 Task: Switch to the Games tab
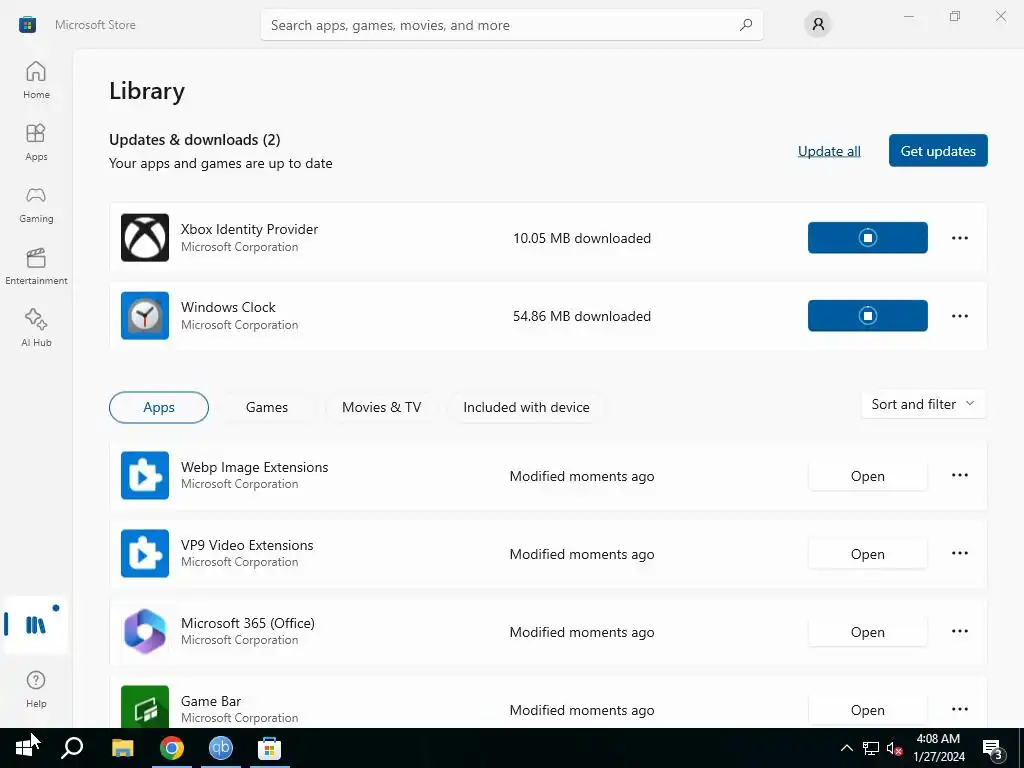click(266, 408)
